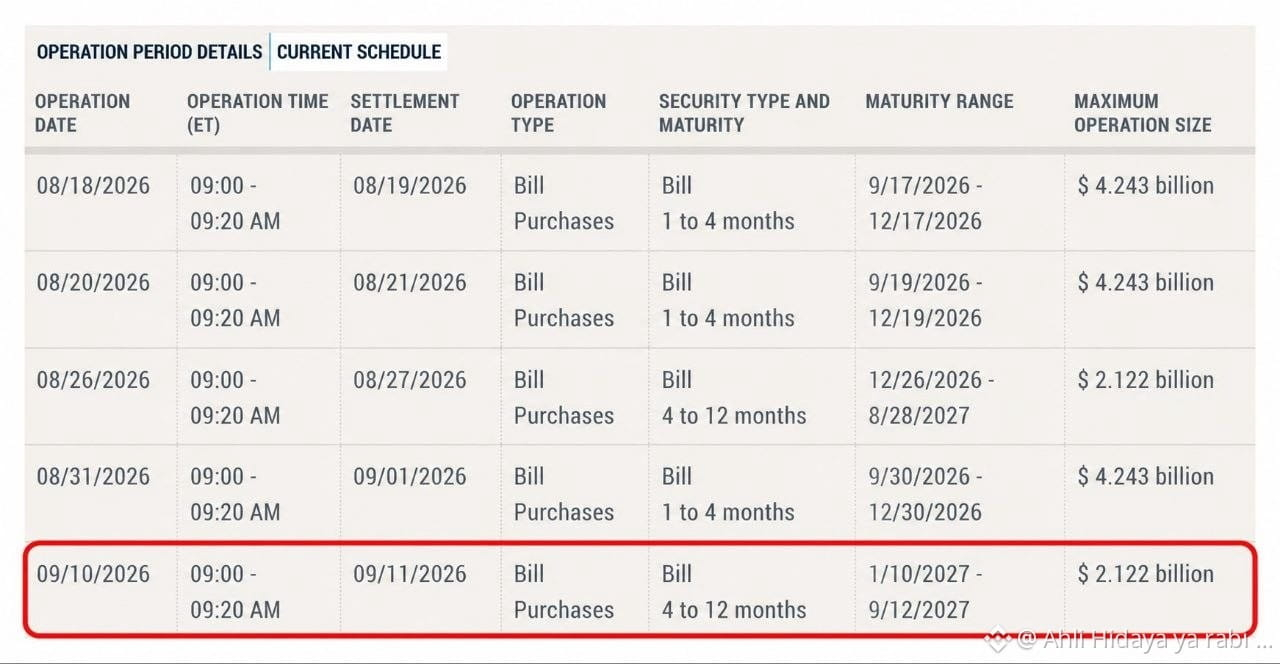Click the Security Type and Maturity header
Screen dimensions: 1280x664
(744, 113)
